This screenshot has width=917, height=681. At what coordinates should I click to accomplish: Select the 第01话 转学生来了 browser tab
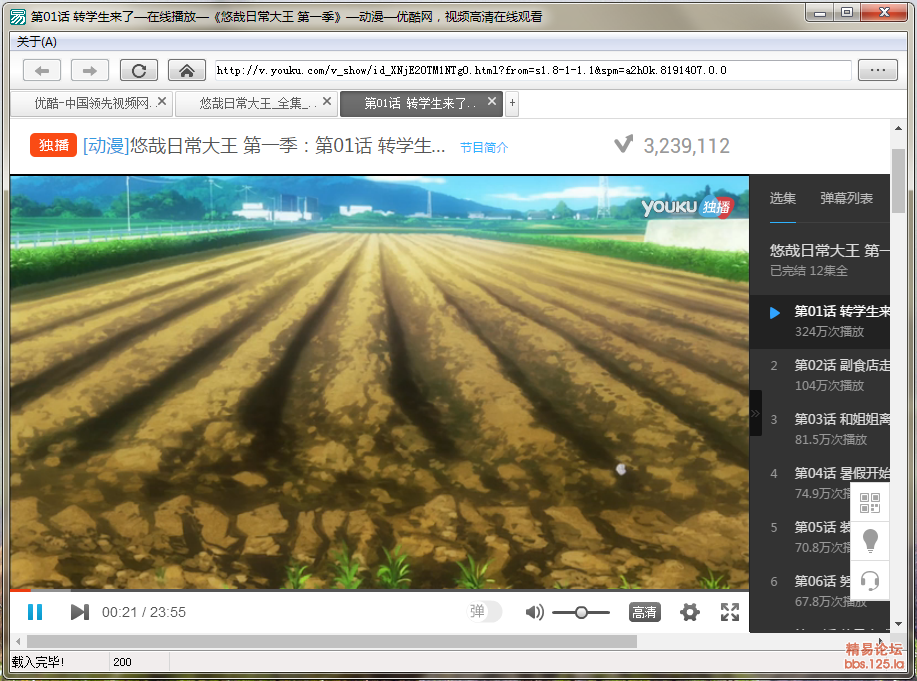click(x=421, y=104)
